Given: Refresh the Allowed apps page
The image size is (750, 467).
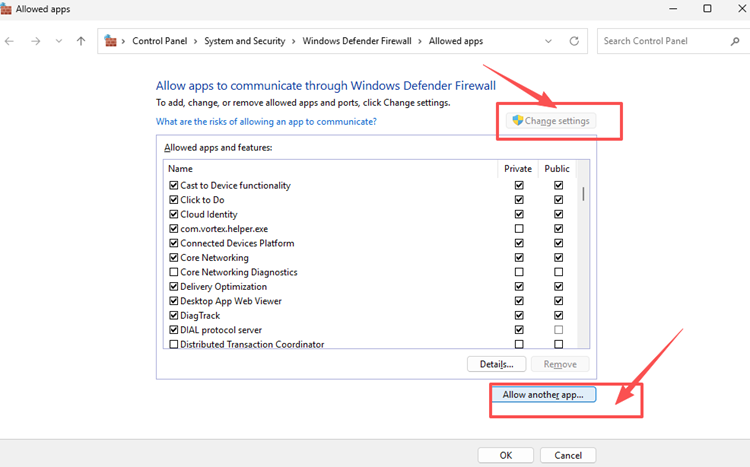Looking at the screenshot, I should point(574,41).
